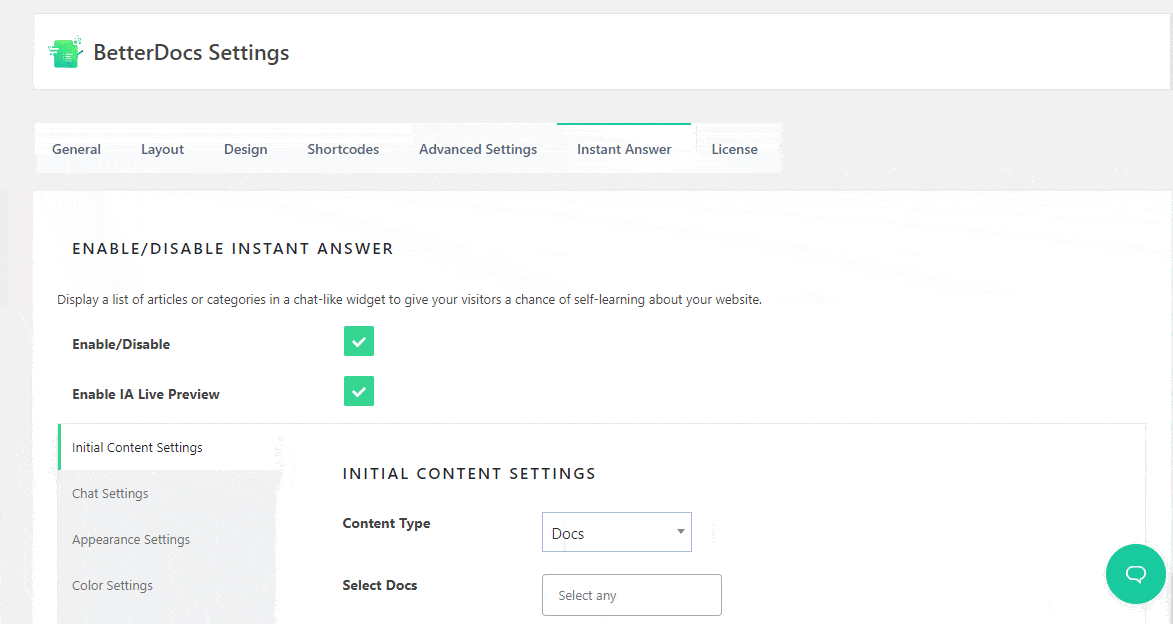Open Initial Content Settings in the sidebar
This screenshot has width=1173, height=624.
(x=136, y=447)
